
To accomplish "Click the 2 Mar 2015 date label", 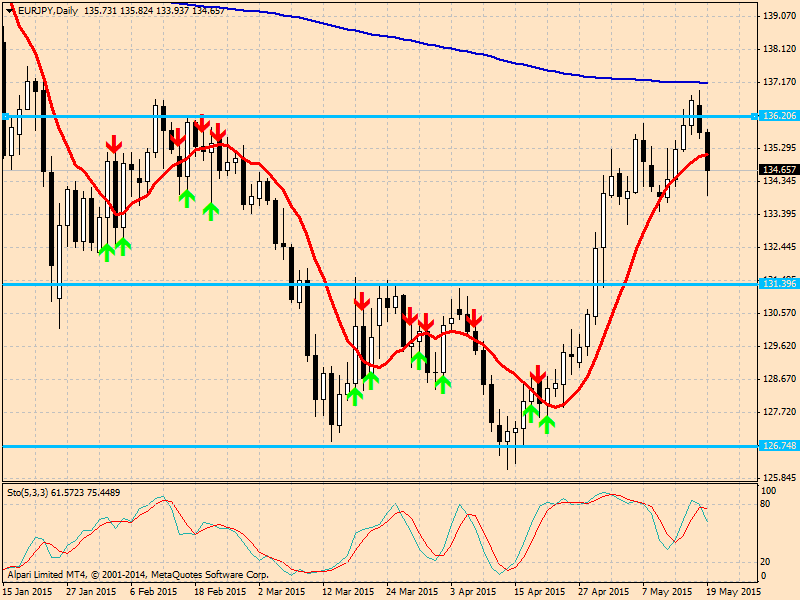I will [281, 592].
